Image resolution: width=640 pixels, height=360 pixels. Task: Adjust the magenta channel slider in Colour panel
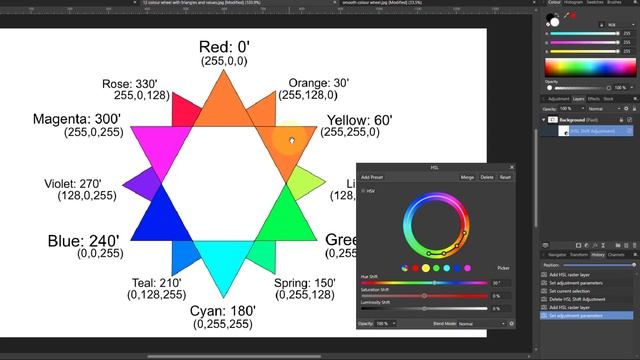584,42
